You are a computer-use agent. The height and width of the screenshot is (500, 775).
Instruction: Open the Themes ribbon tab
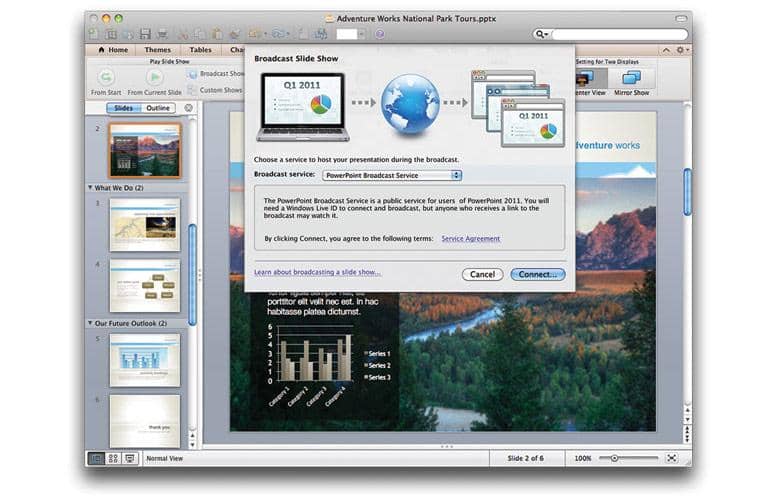[157, 49]
